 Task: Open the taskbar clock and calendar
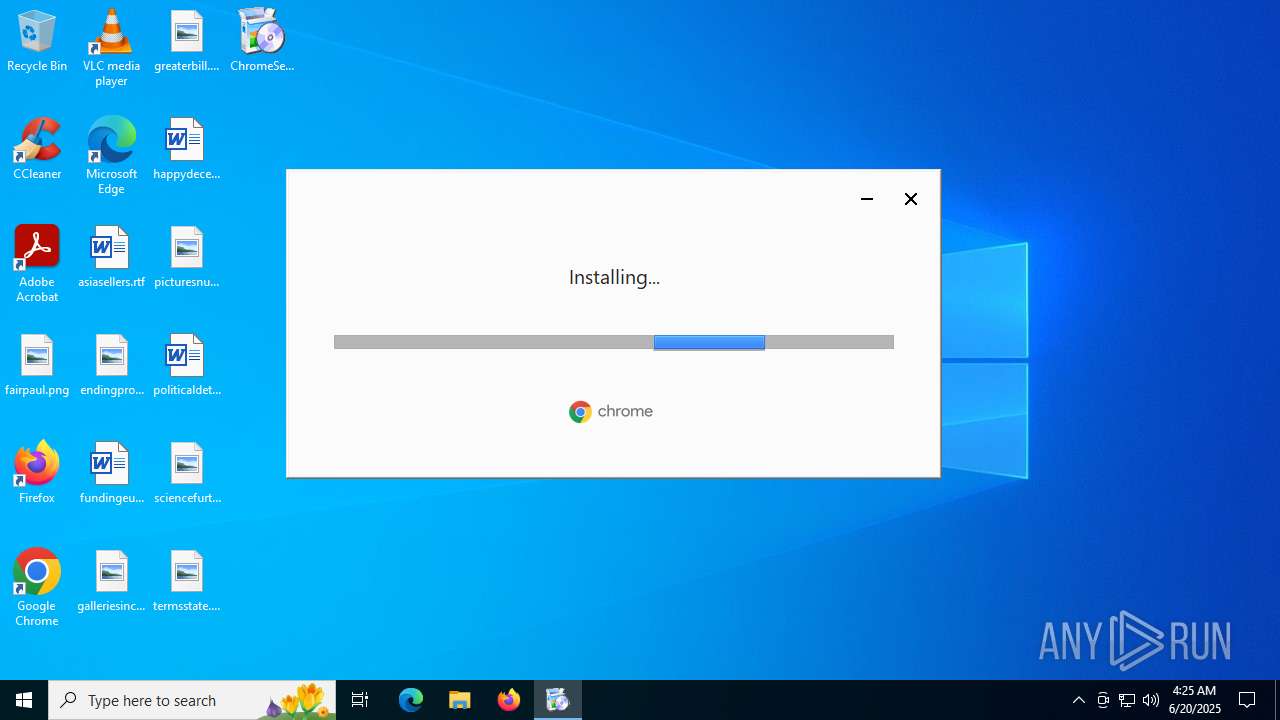[1195, 700]
